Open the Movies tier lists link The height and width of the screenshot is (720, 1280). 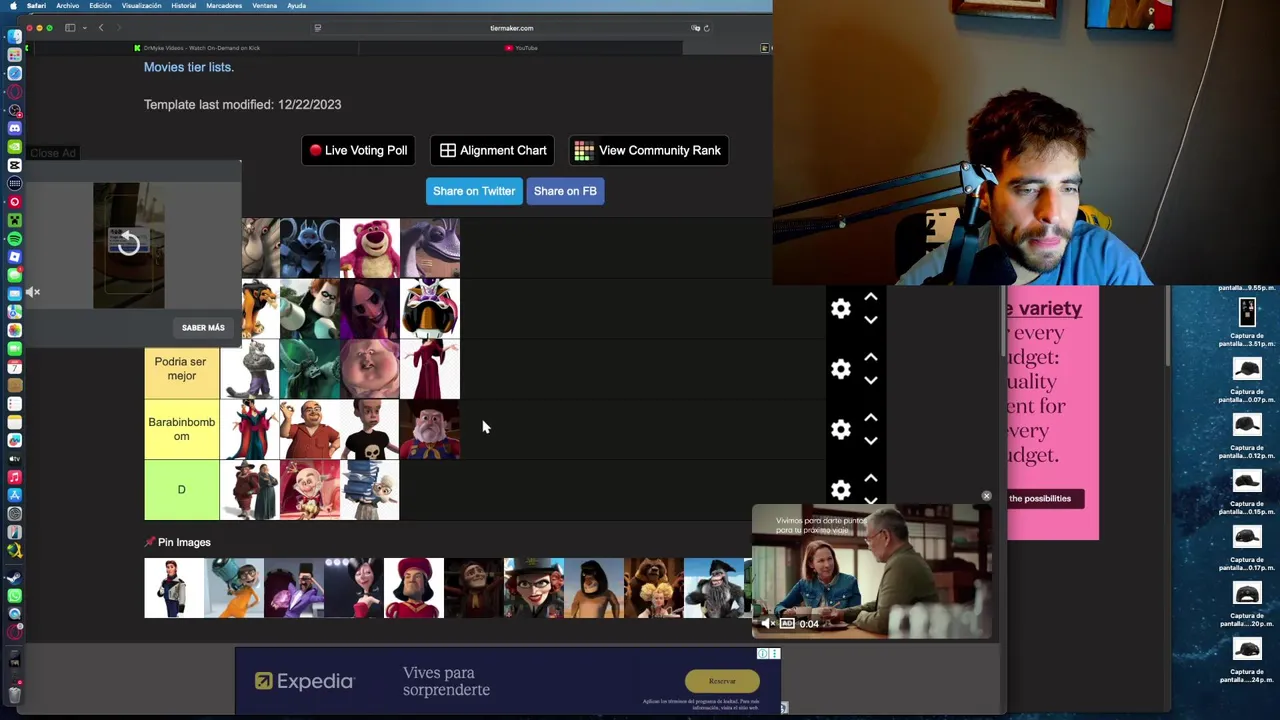tap(188, 67)
